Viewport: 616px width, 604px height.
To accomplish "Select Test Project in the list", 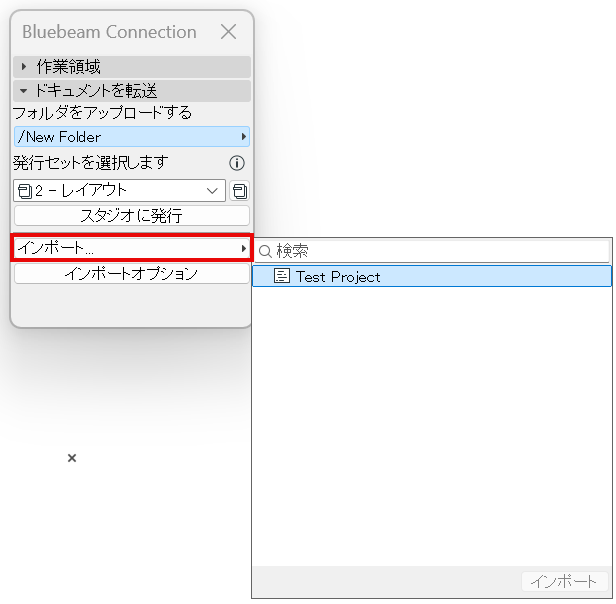I will (x=432, y=277).
